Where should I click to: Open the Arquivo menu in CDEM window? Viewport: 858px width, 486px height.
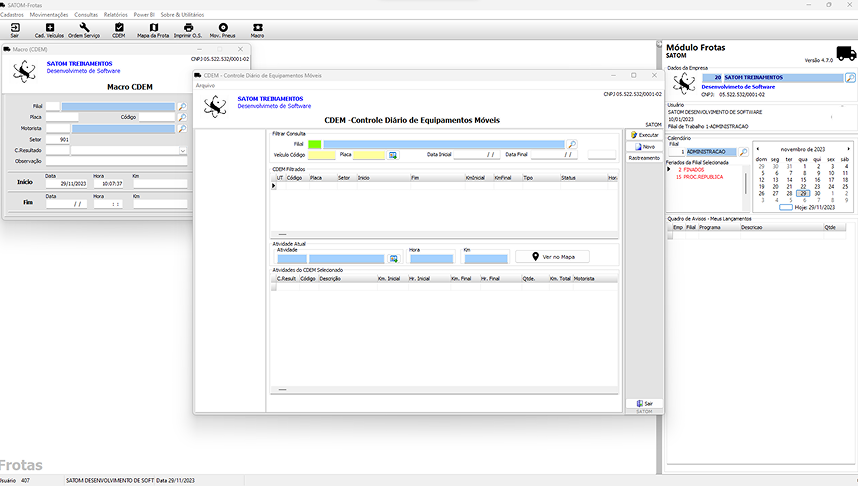(205, 85)
